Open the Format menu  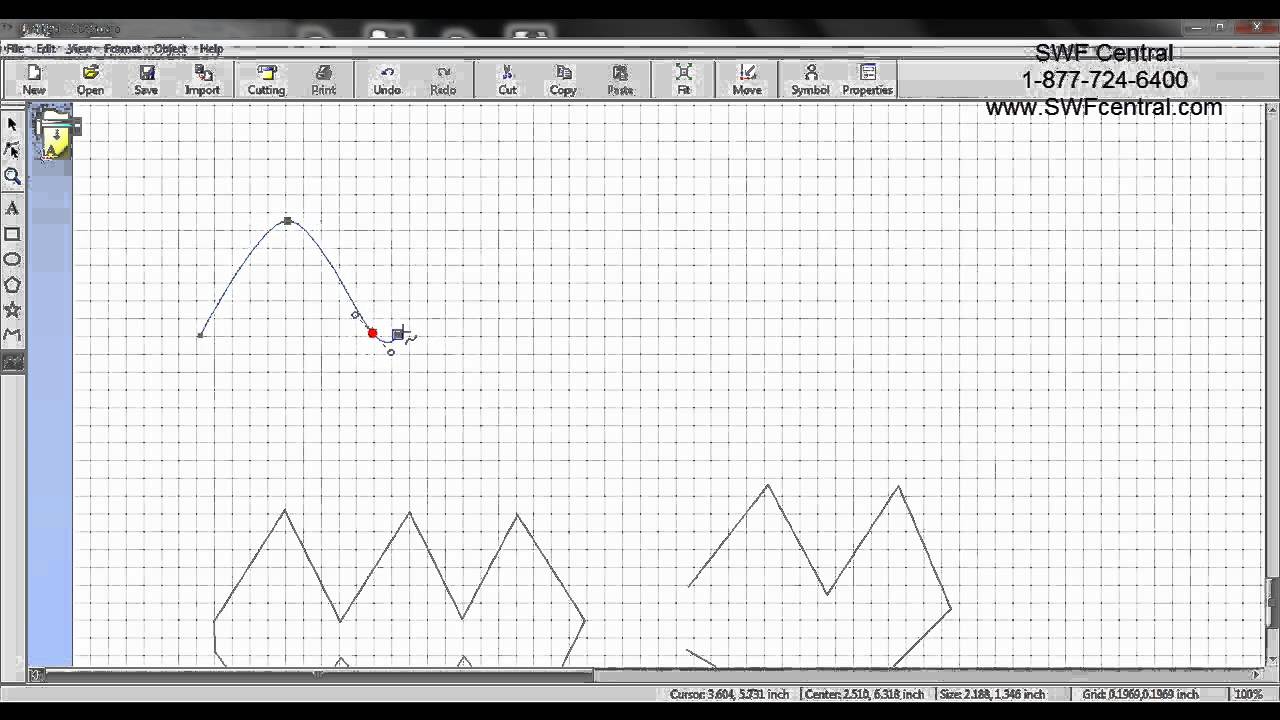click(122, 48)
